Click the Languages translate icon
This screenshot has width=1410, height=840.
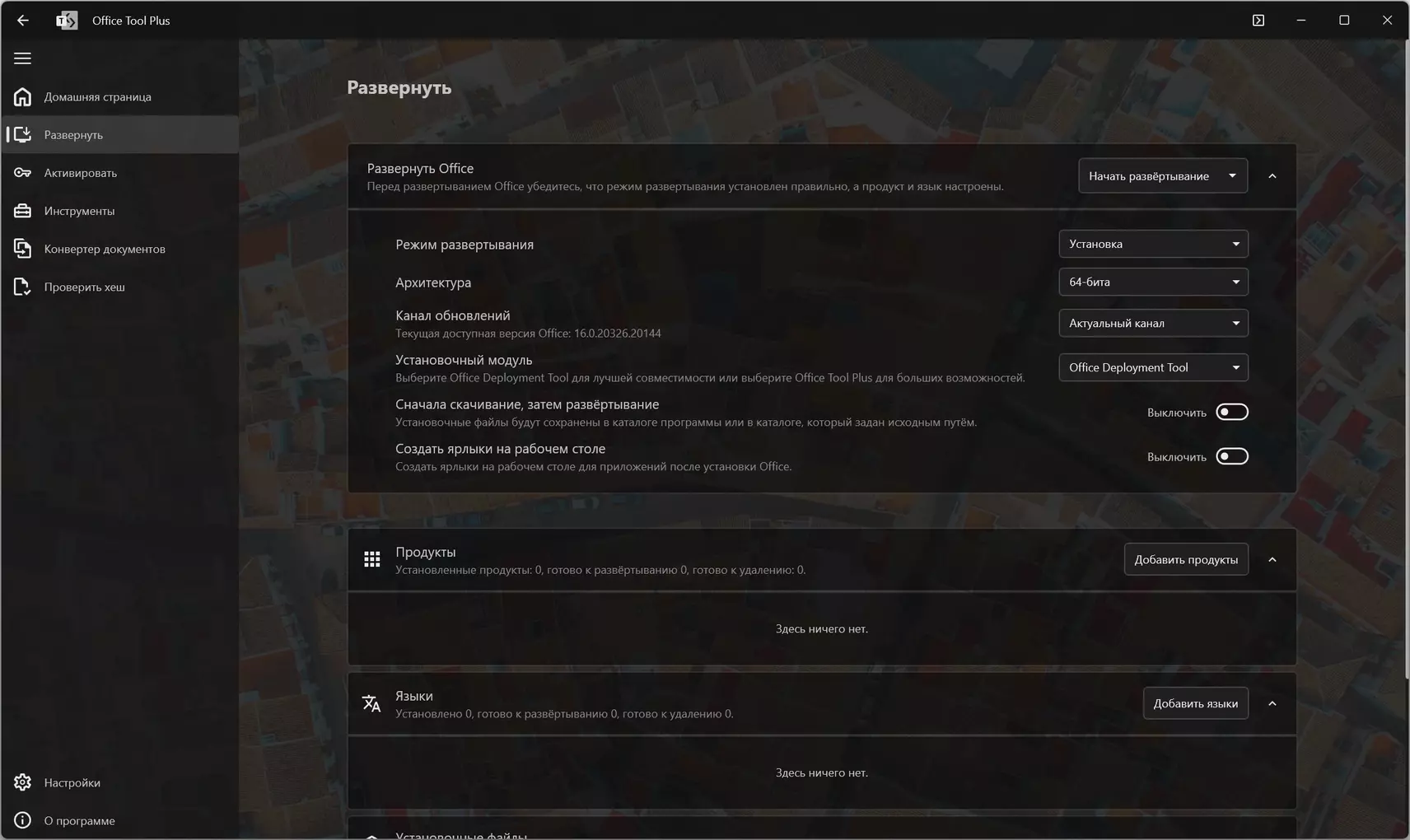371,703
